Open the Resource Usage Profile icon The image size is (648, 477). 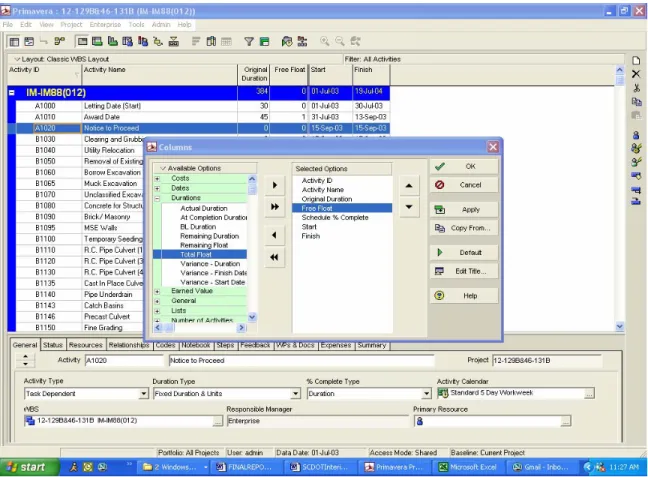point(143,41)
